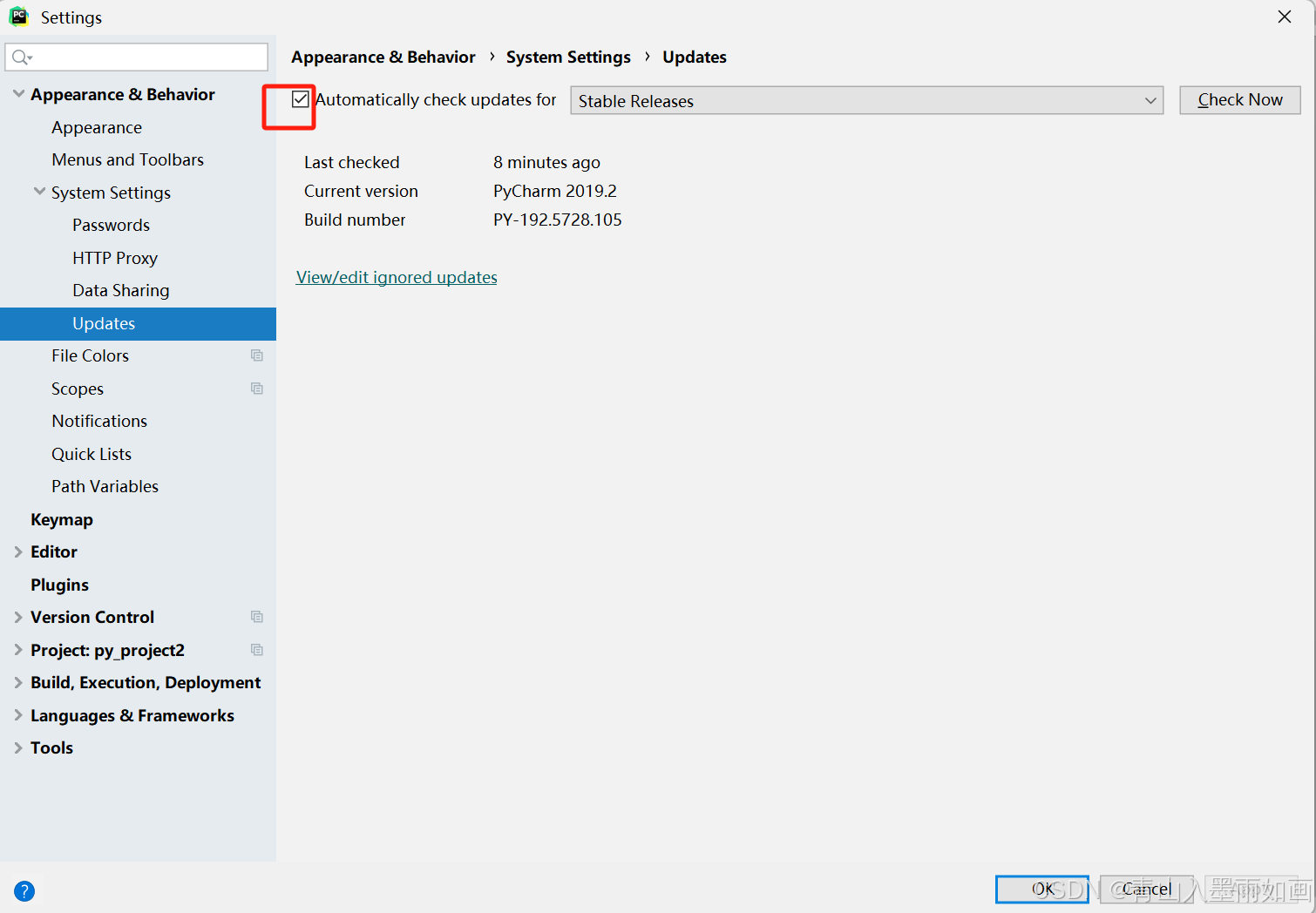Image resolution: width=1316 pixels, height=913 pixels.
Task: Click System Settings breadcrumb
Action: (x=568, y=57)
